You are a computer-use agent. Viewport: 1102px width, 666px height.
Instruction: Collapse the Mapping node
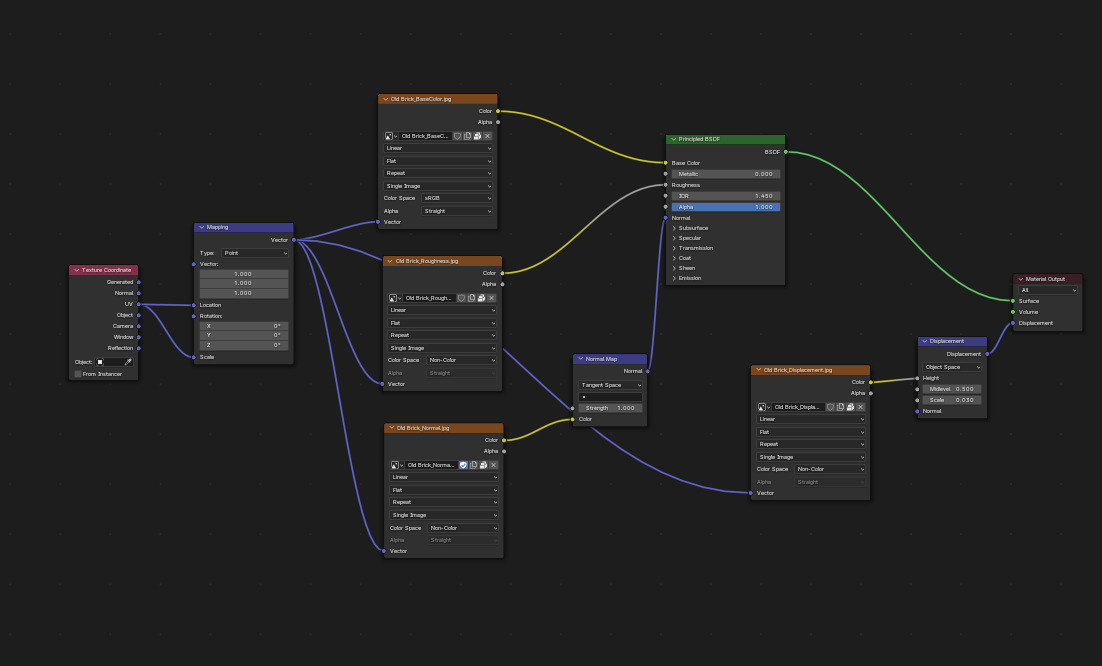pos(202,228)
